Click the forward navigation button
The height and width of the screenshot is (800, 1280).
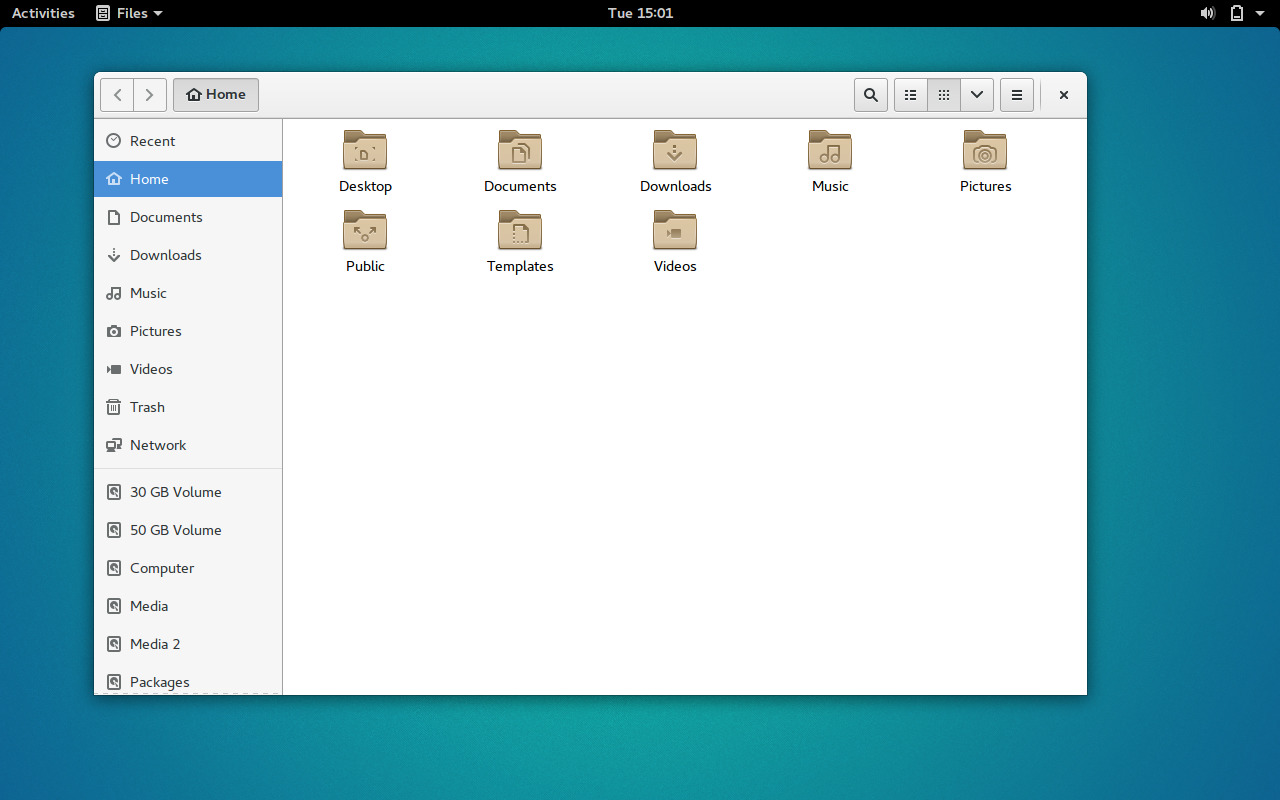pos(149,94)
